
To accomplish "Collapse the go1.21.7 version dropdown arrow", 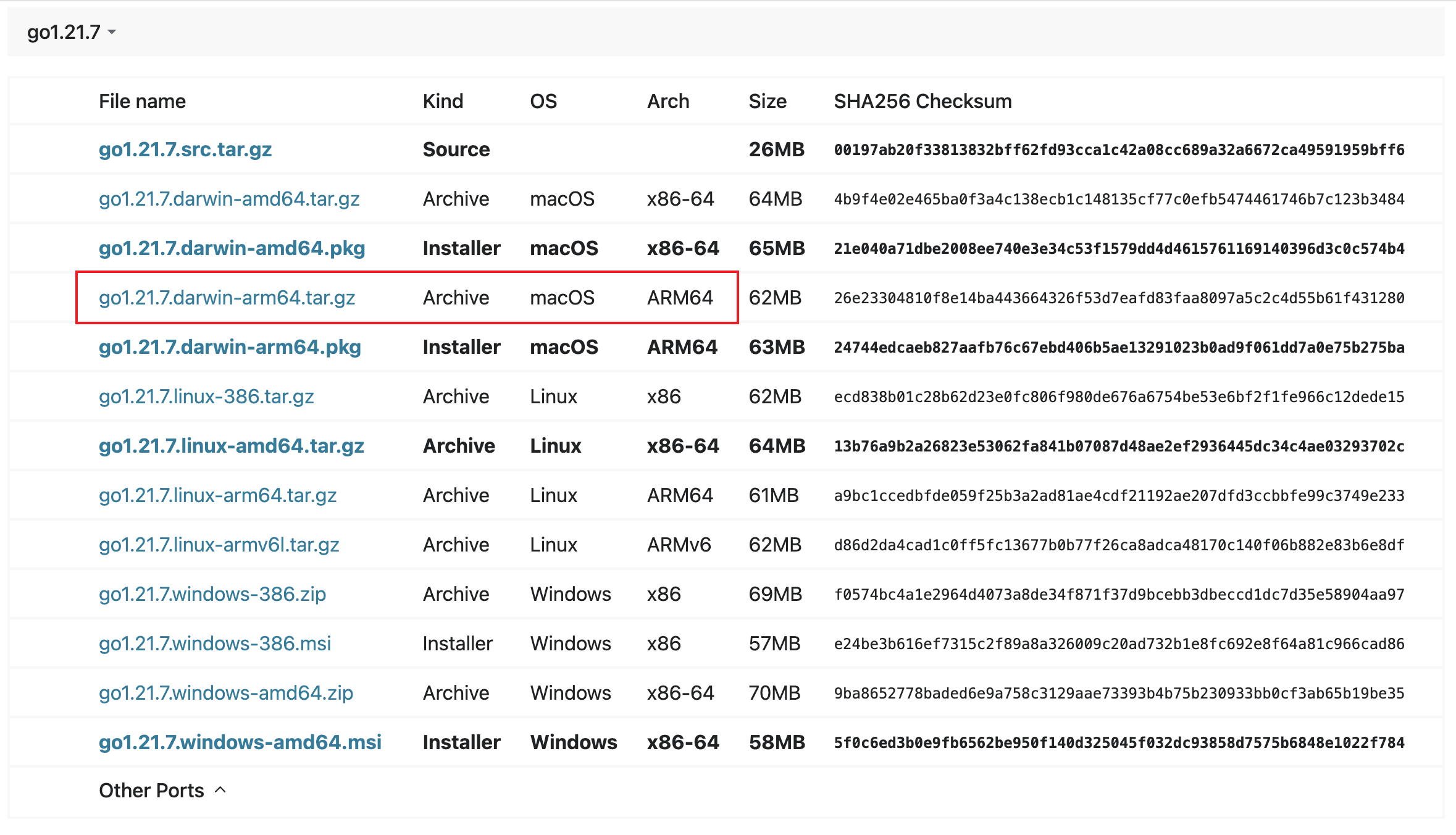I will [x=112, y=32].
